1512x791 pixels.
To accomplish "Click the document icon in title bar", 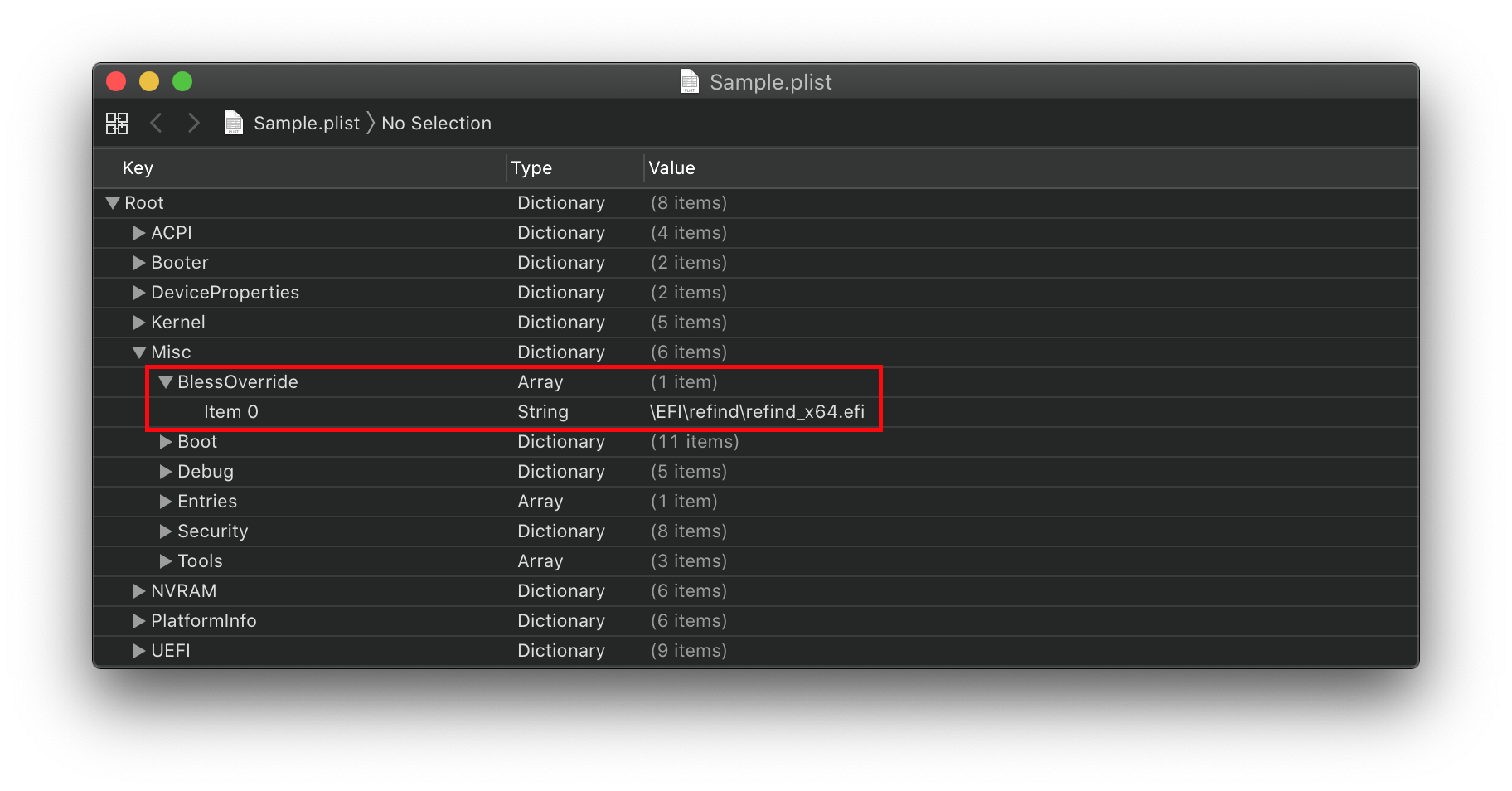I will pyautogui.click(x=690, y=81).
